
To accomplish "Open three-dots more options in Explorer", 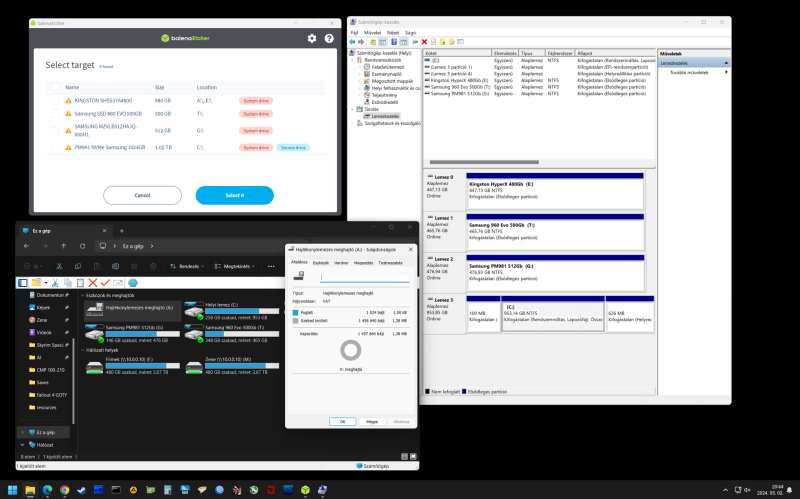I will (x=271, y=266).
